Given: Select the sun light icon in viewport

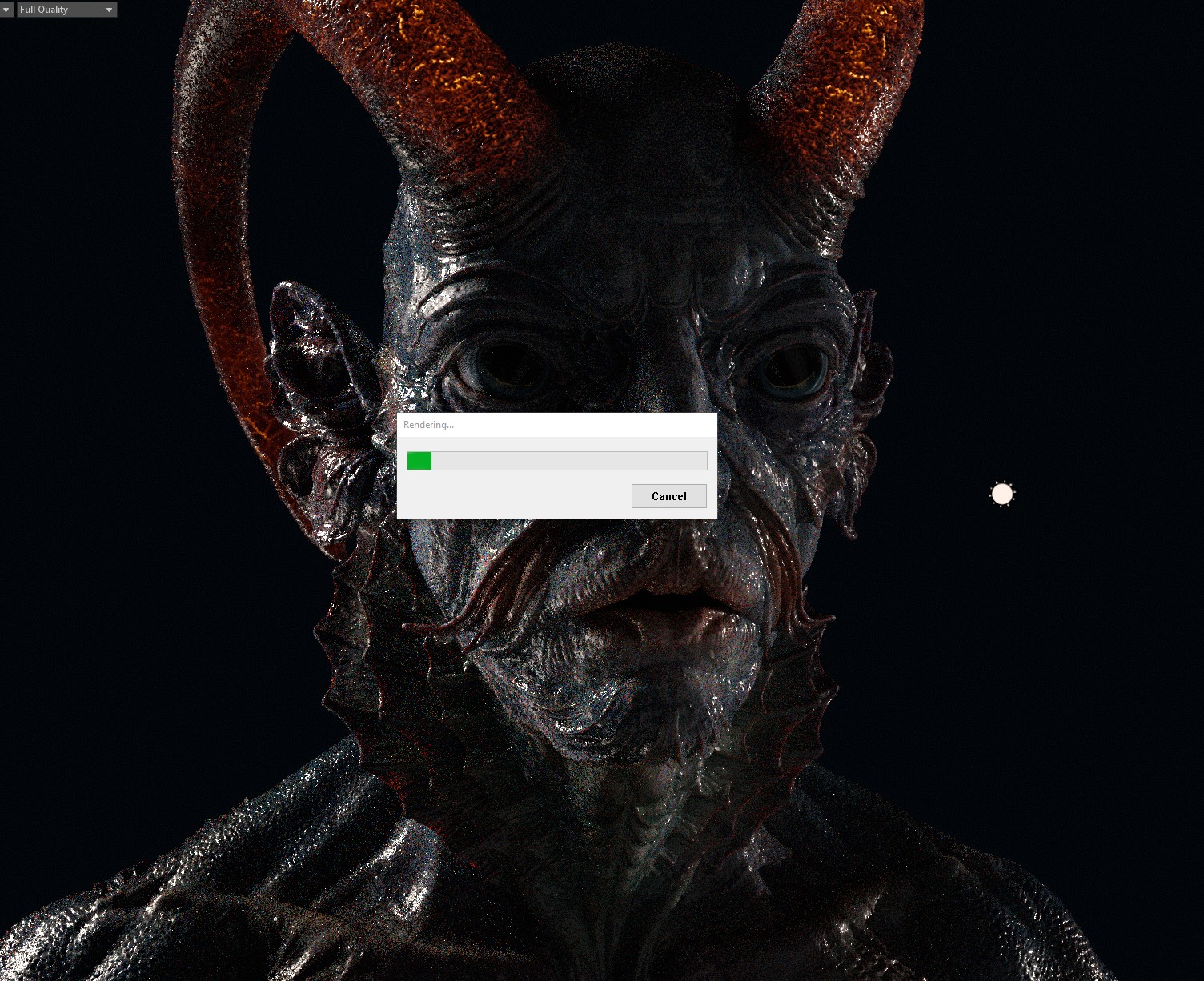Looking at the screenshot, I should click(1002, 495).
